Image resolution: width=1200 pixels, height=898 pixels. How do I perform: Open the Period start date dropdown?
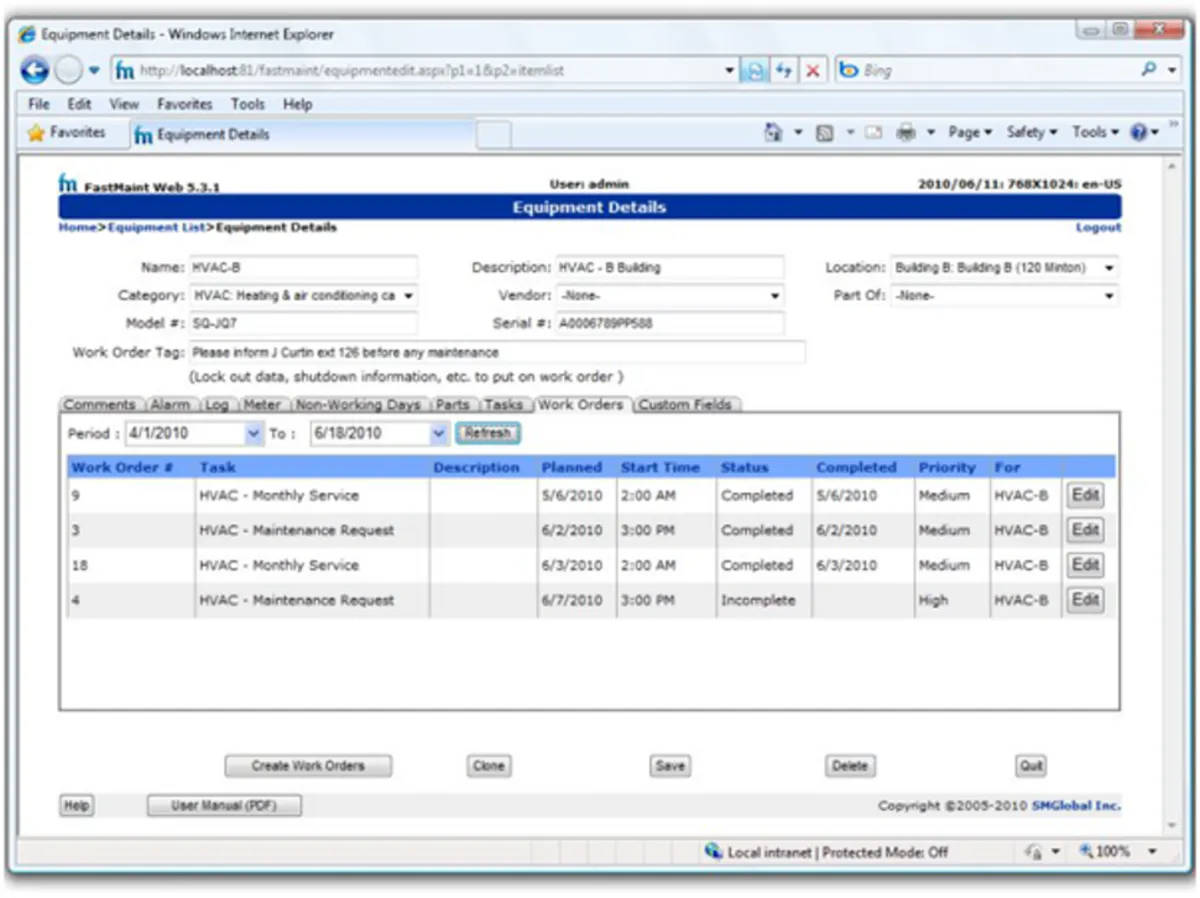(x=251, y=434)
